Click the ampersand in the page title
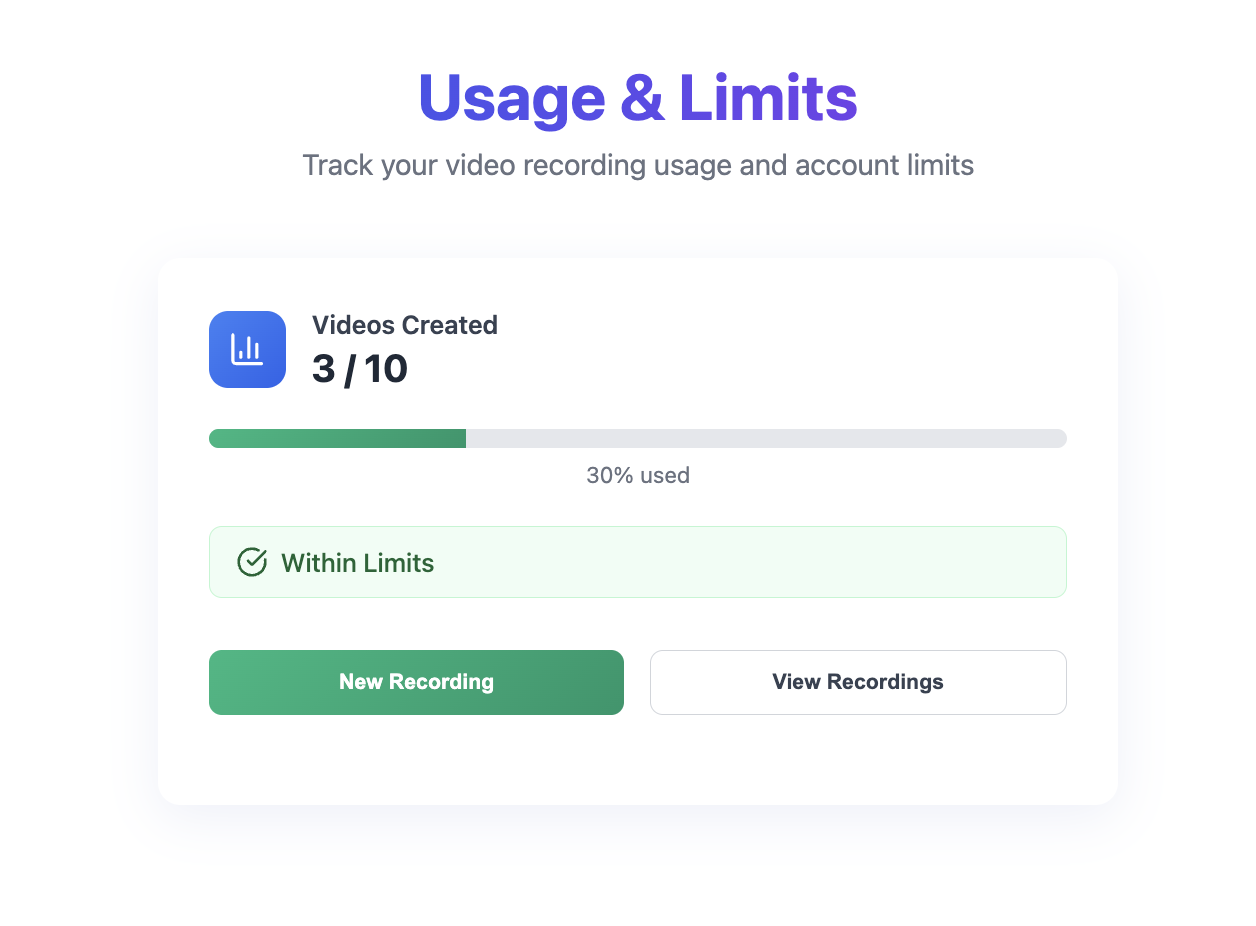Image resolution: width=1256 pixels, height=926 pixels. 642,98
